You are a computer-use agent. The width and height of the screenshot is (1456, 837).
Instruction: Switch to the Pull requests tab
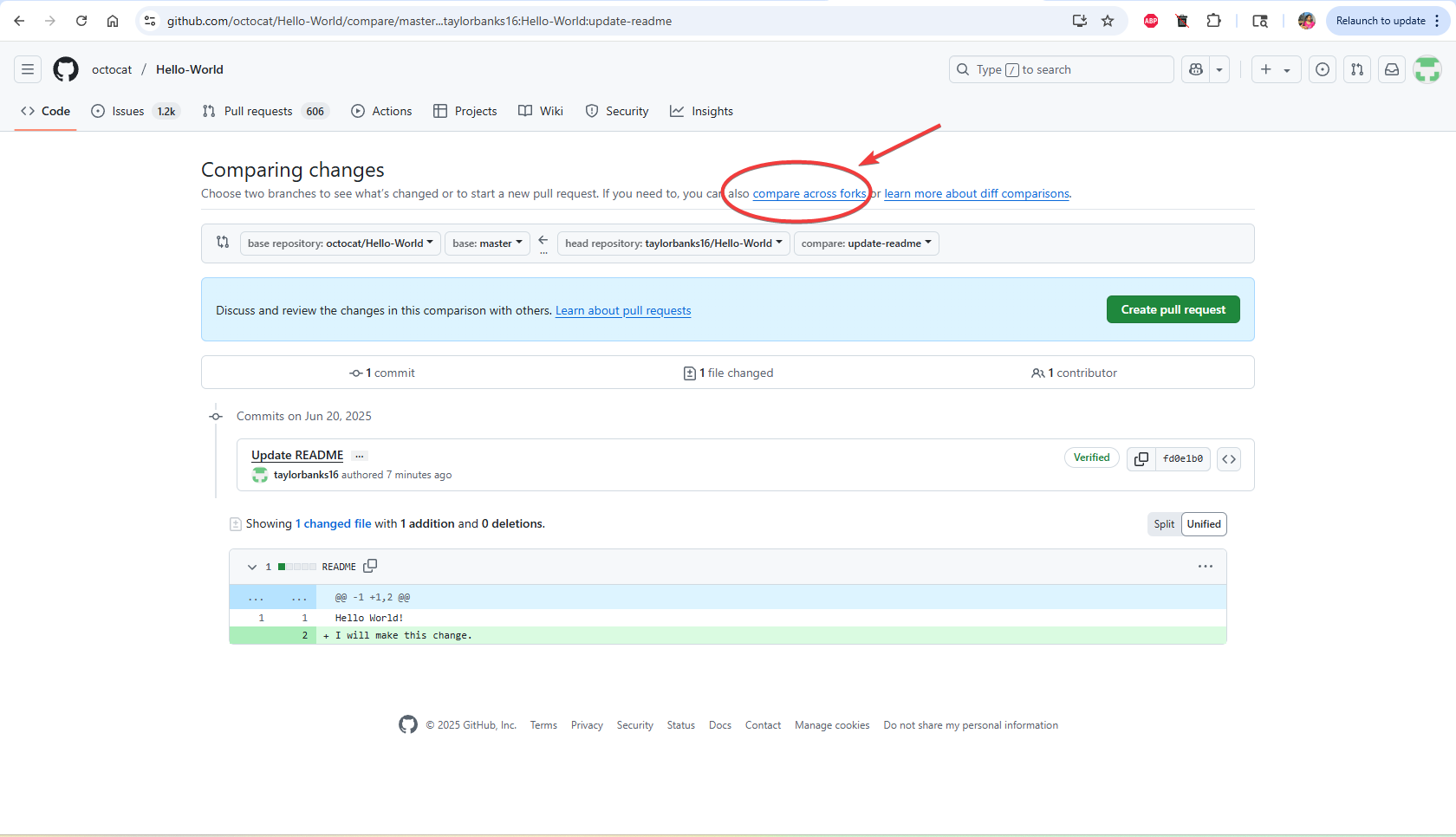[x=265, y=111]
